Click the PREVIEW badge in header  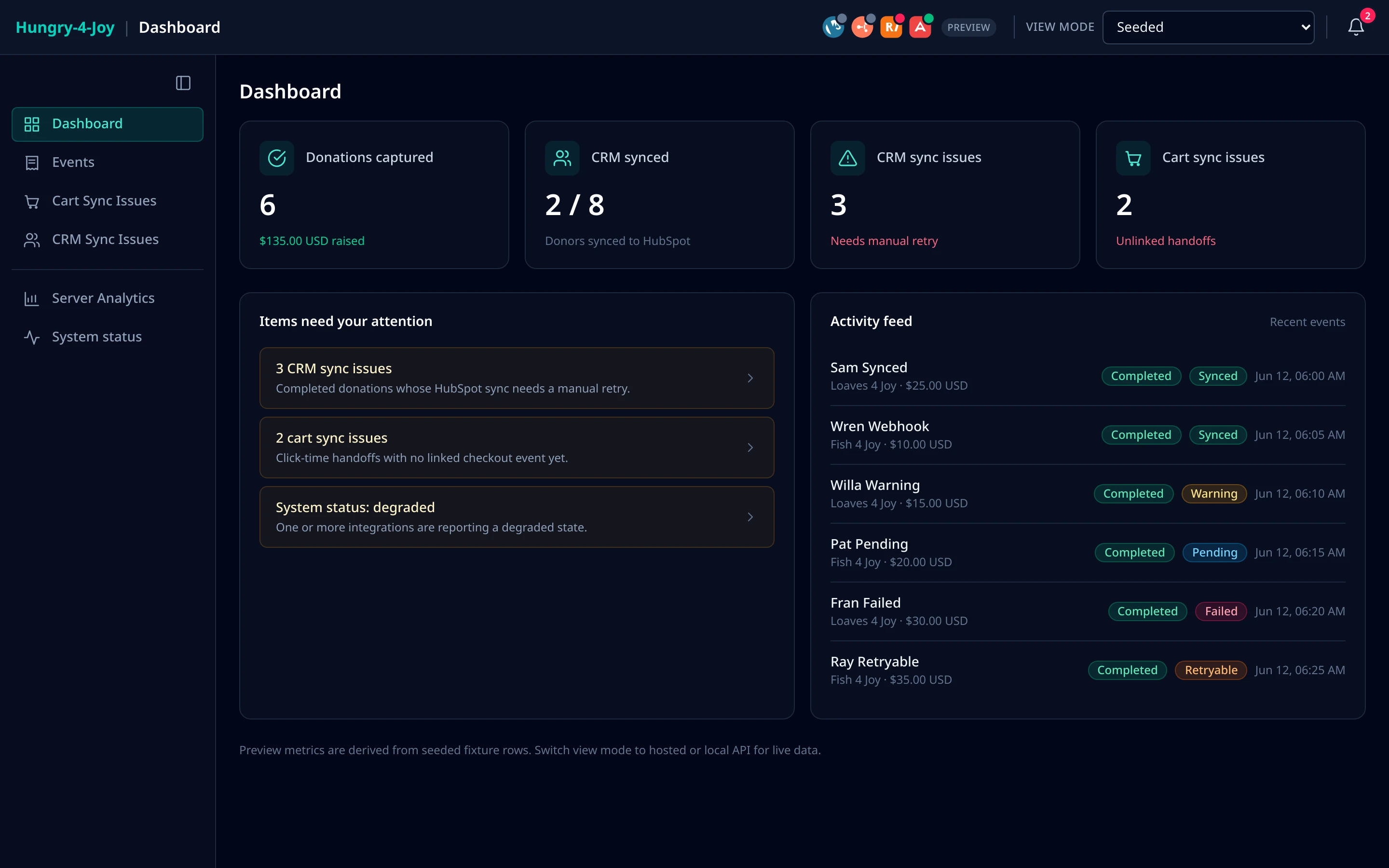[x=968, y=27]
